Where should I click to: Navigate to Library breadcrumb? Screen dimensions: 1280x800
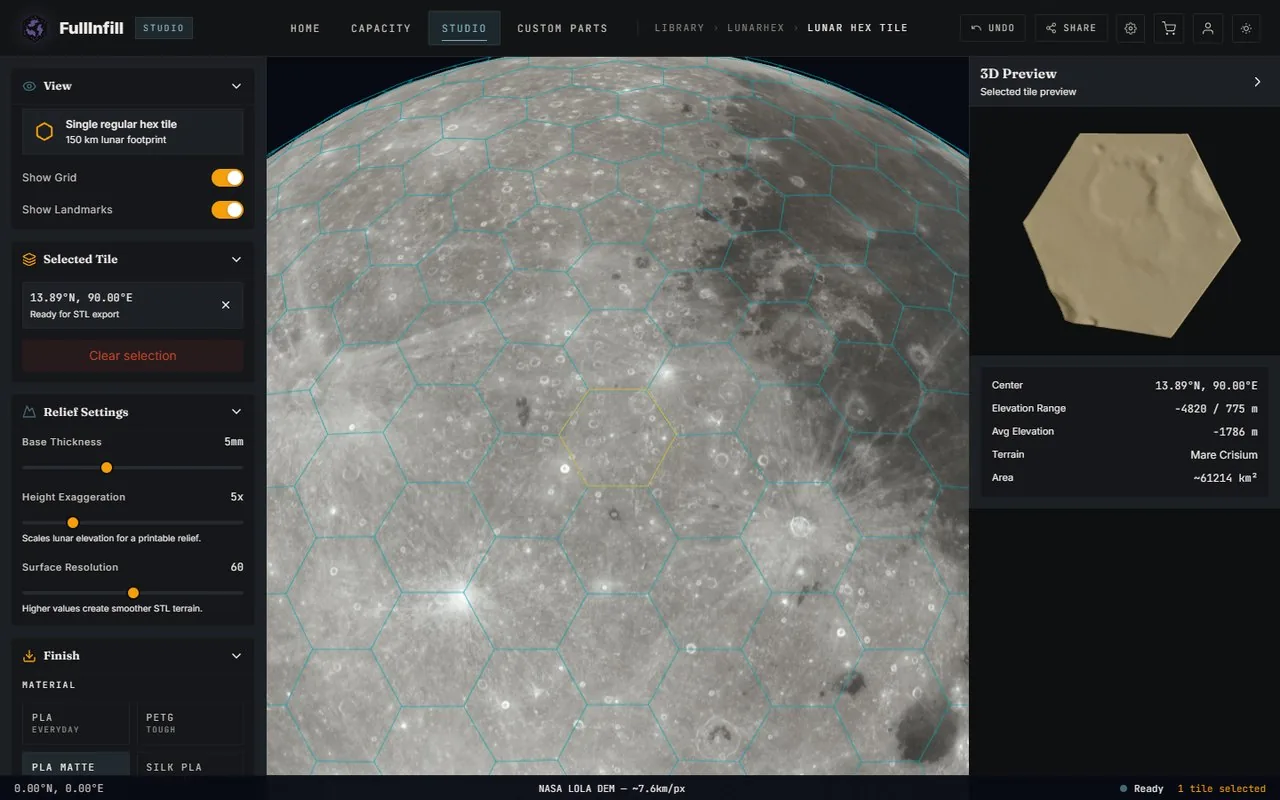coord(679,28)
